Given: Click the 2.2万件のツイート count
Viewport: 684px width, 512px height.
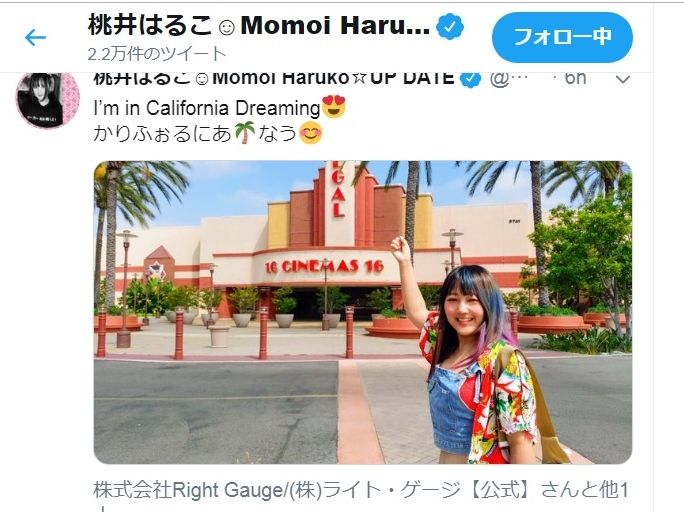Looking at the screenshot, I should [157, 54].
